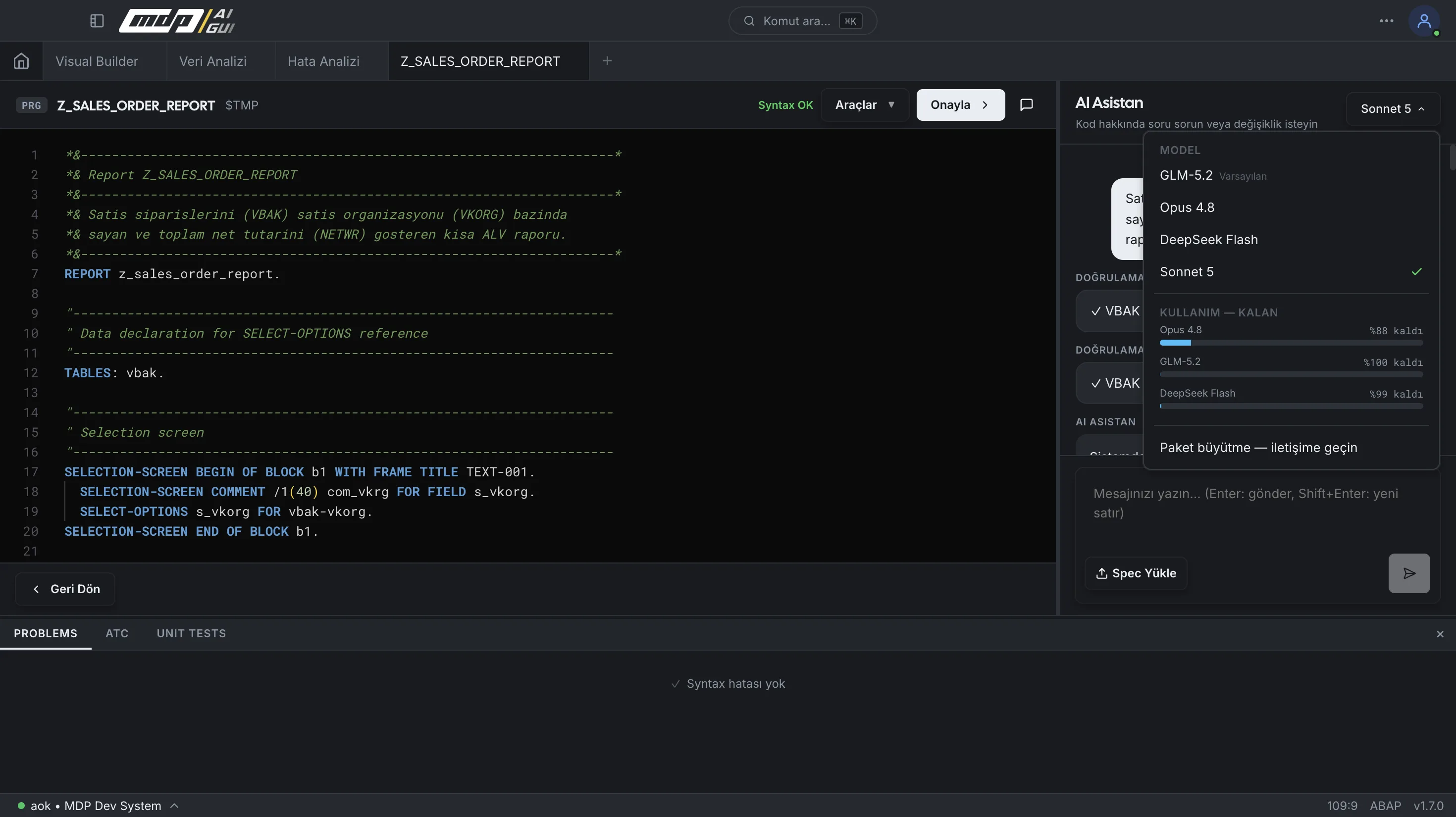
Task: Open the UNIT TESTS panel tab
Action: click(191, 633)
